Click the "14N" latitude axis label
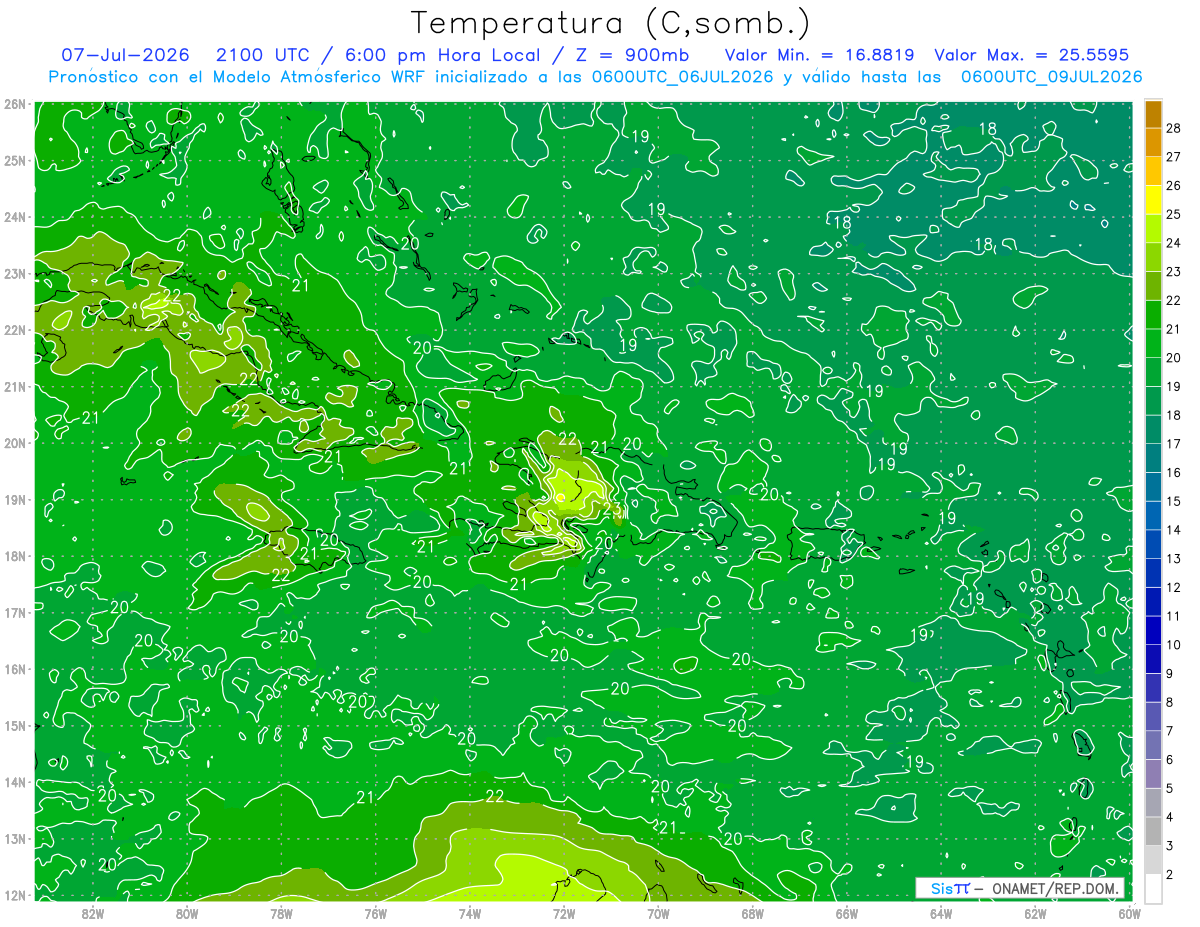Image resolution: width=1200 pixels, height=927 pixels. coord(15,782)
